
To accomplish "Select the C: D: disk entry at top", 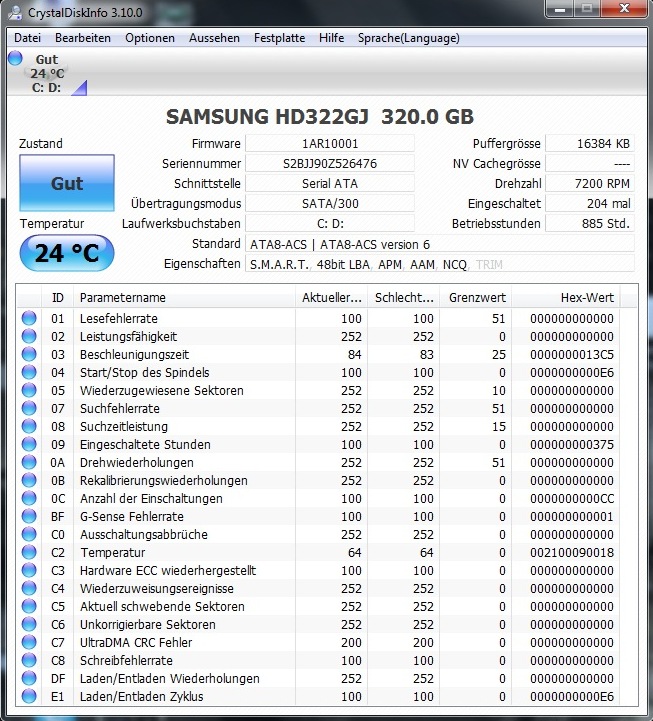I will [x=46, y=73].
